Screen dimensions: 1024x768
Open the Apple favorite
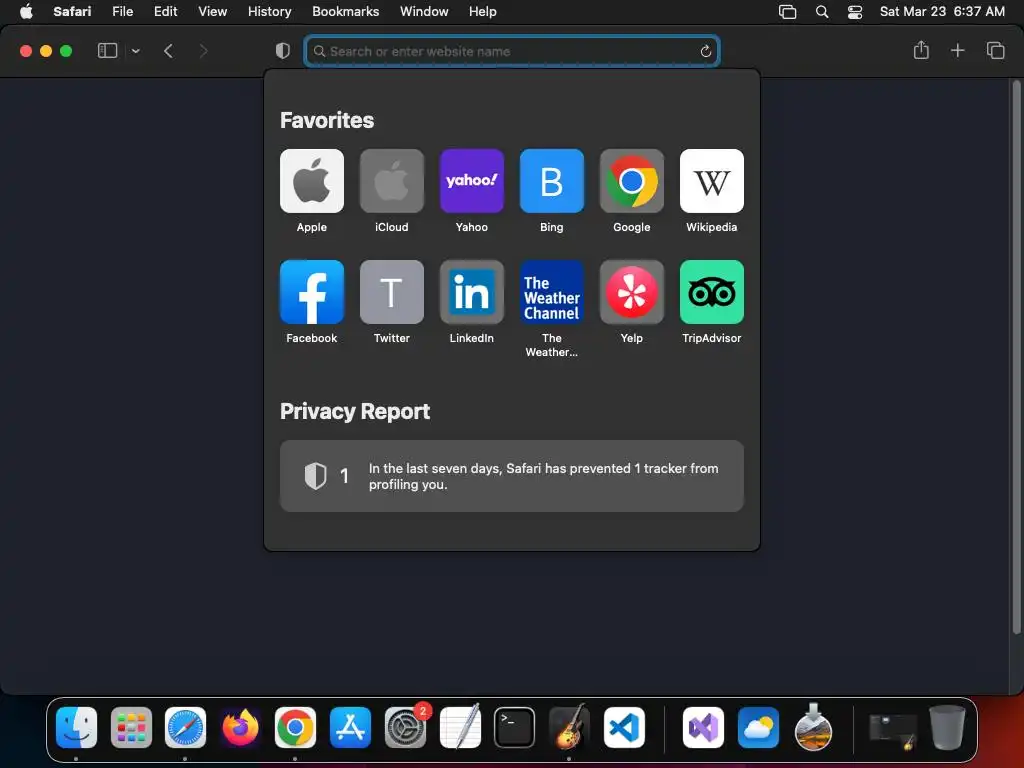click(312, 181)
